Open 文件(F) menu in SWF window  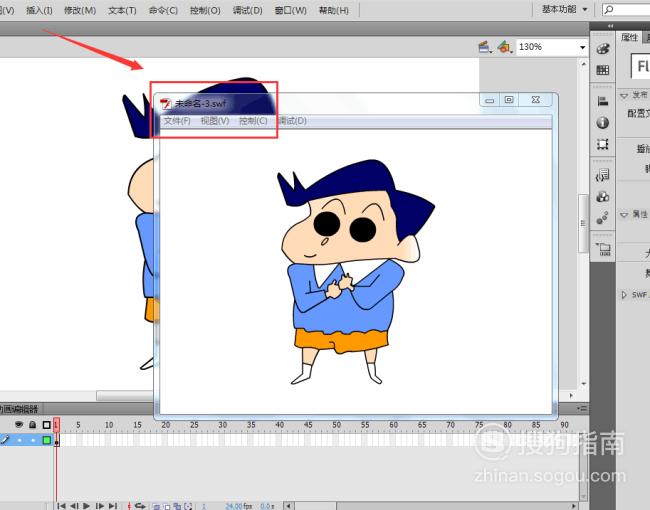177,121
